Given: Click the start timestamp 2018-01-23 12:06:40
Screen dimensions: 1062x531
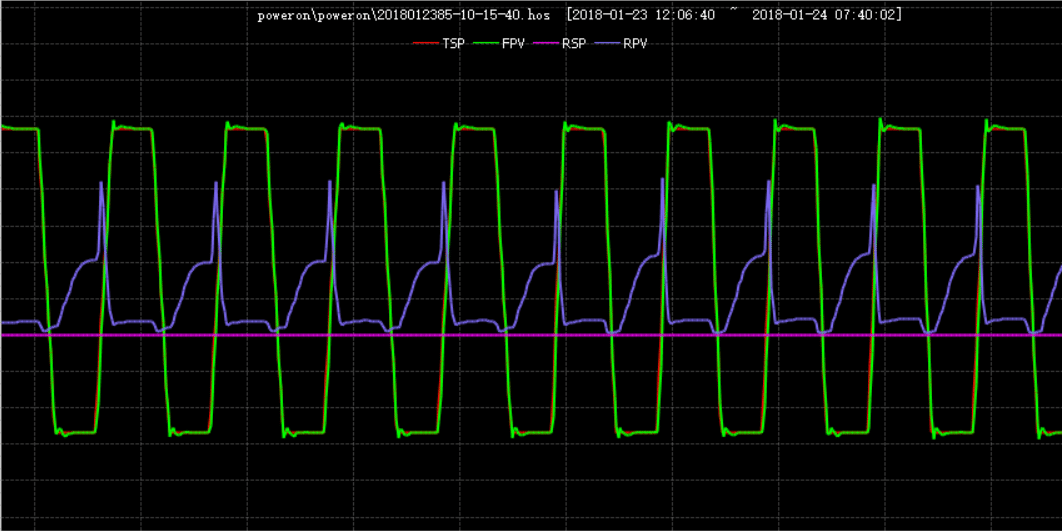Looking at the screenshot, I should coord(643,16).
